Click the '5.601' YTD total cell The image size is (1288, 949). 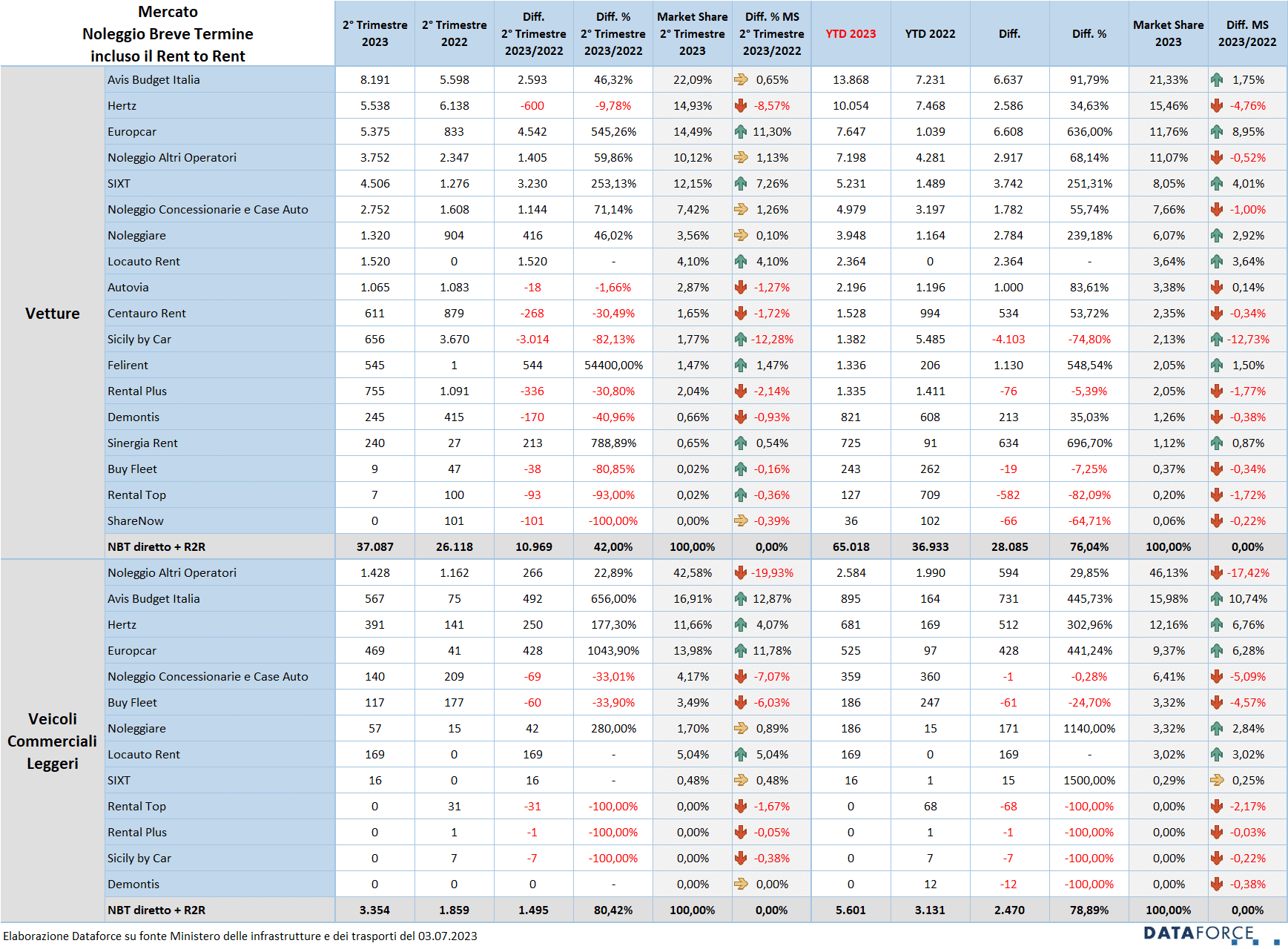pos(851,910)
